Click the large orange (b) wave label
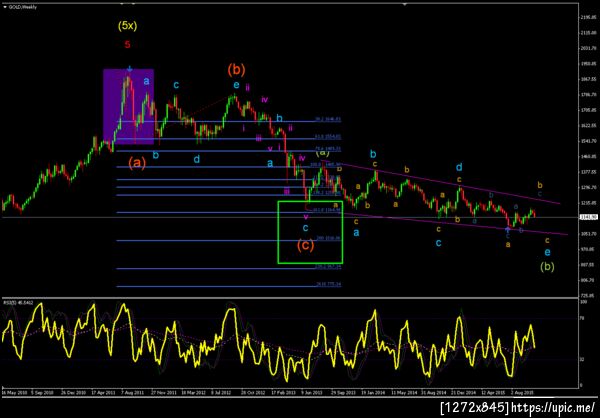 236,70
